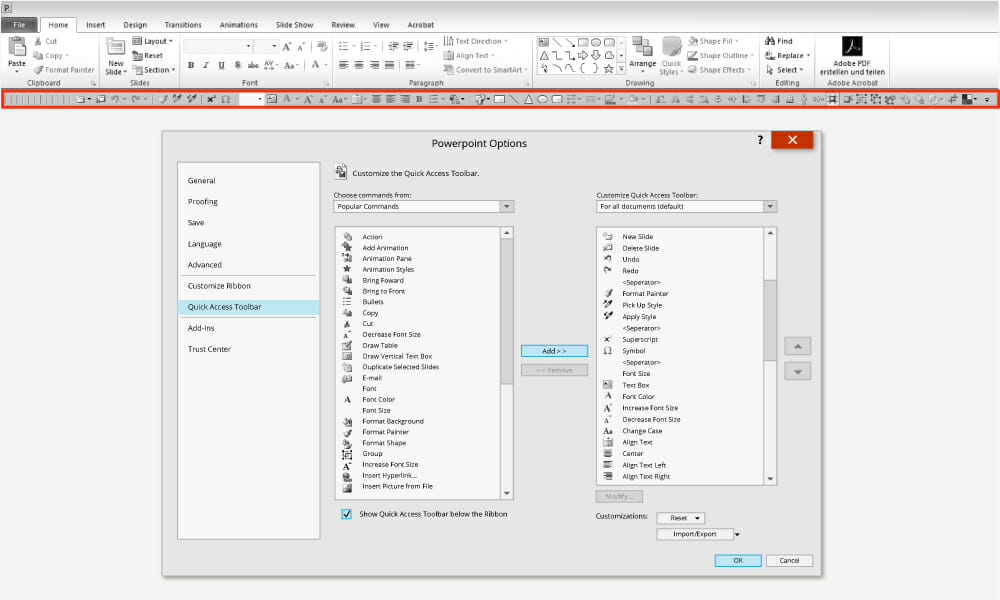Click Find binoculars icon

tap(770, 41)
